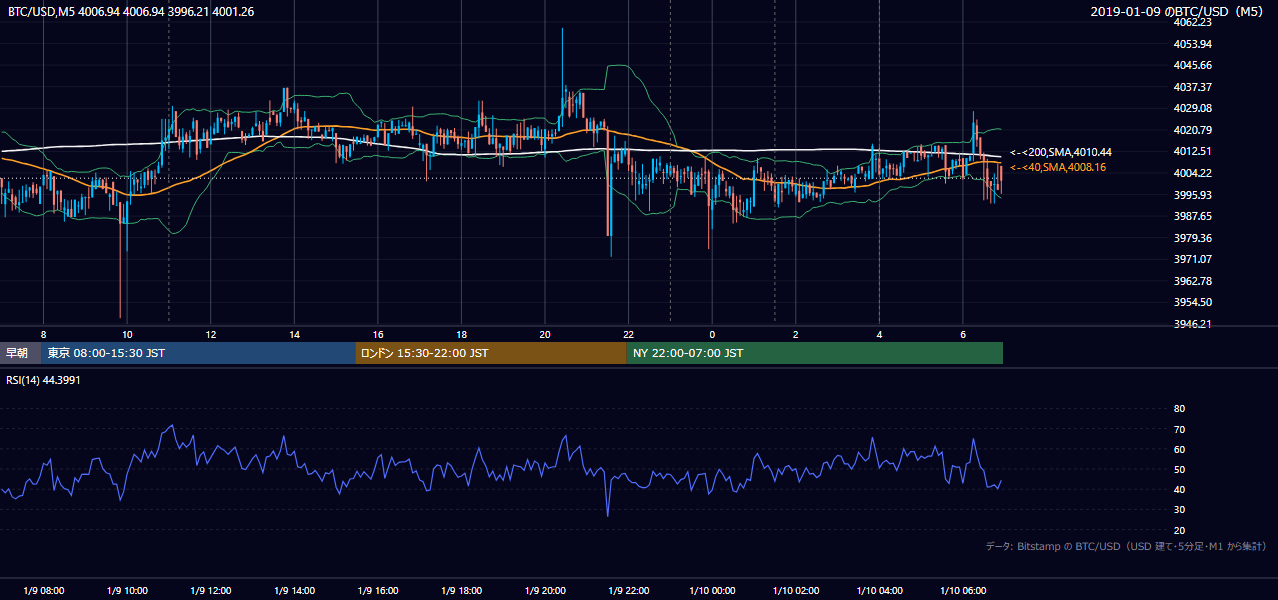
Task: Select the 東京 08:00-15:30 JST session bar
Action: [x=198, y=353]
